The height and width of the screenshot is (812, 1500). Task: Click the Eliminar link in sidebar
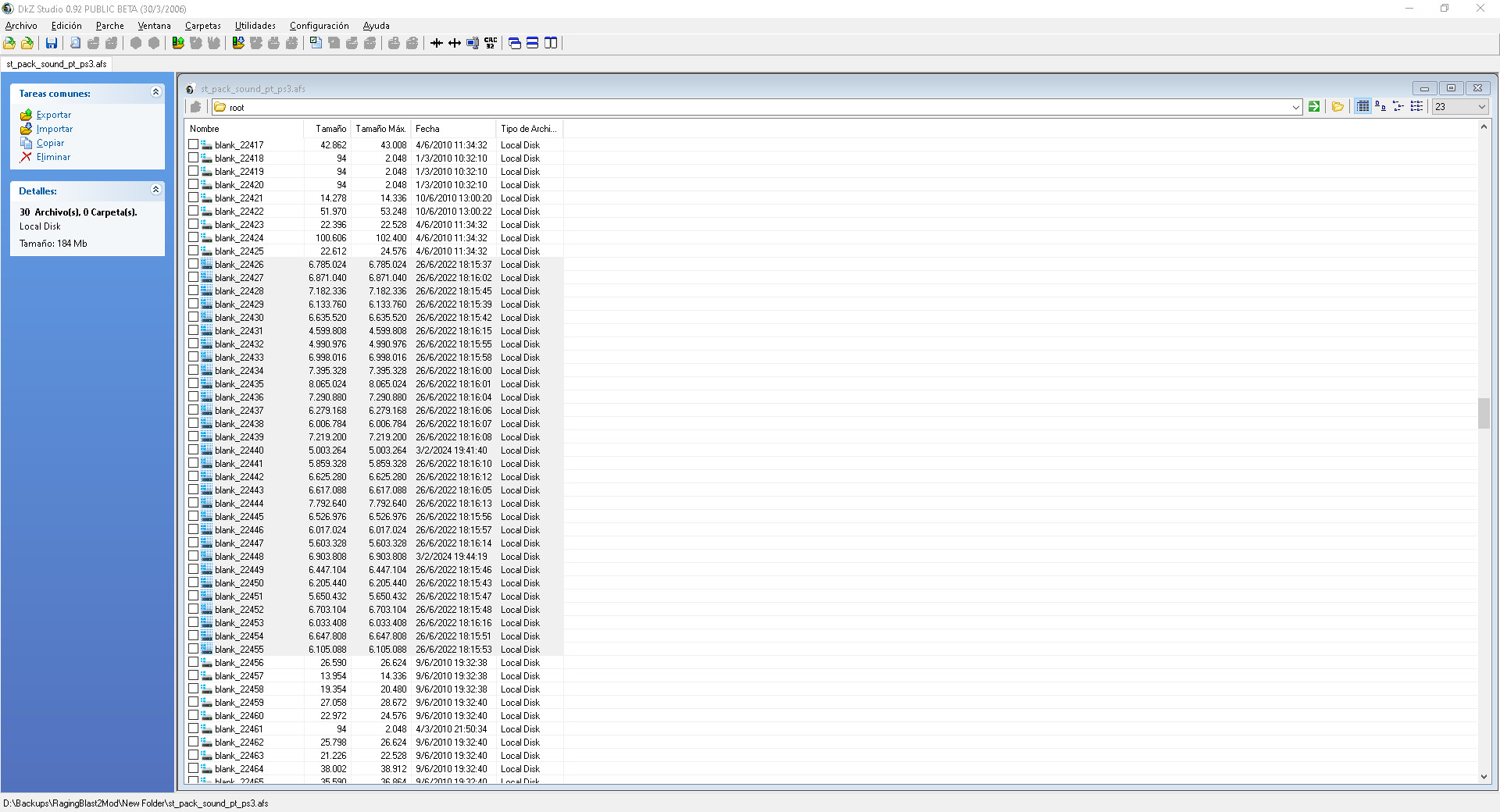coord(53,157)
